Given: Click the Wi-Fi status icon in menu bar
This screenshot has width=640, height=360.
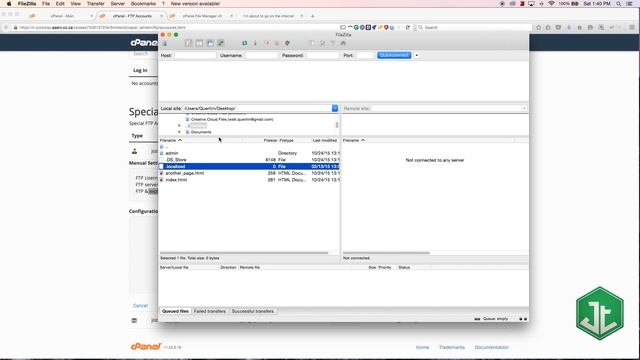Looking at the screenshot, I should tap(551, 4).
